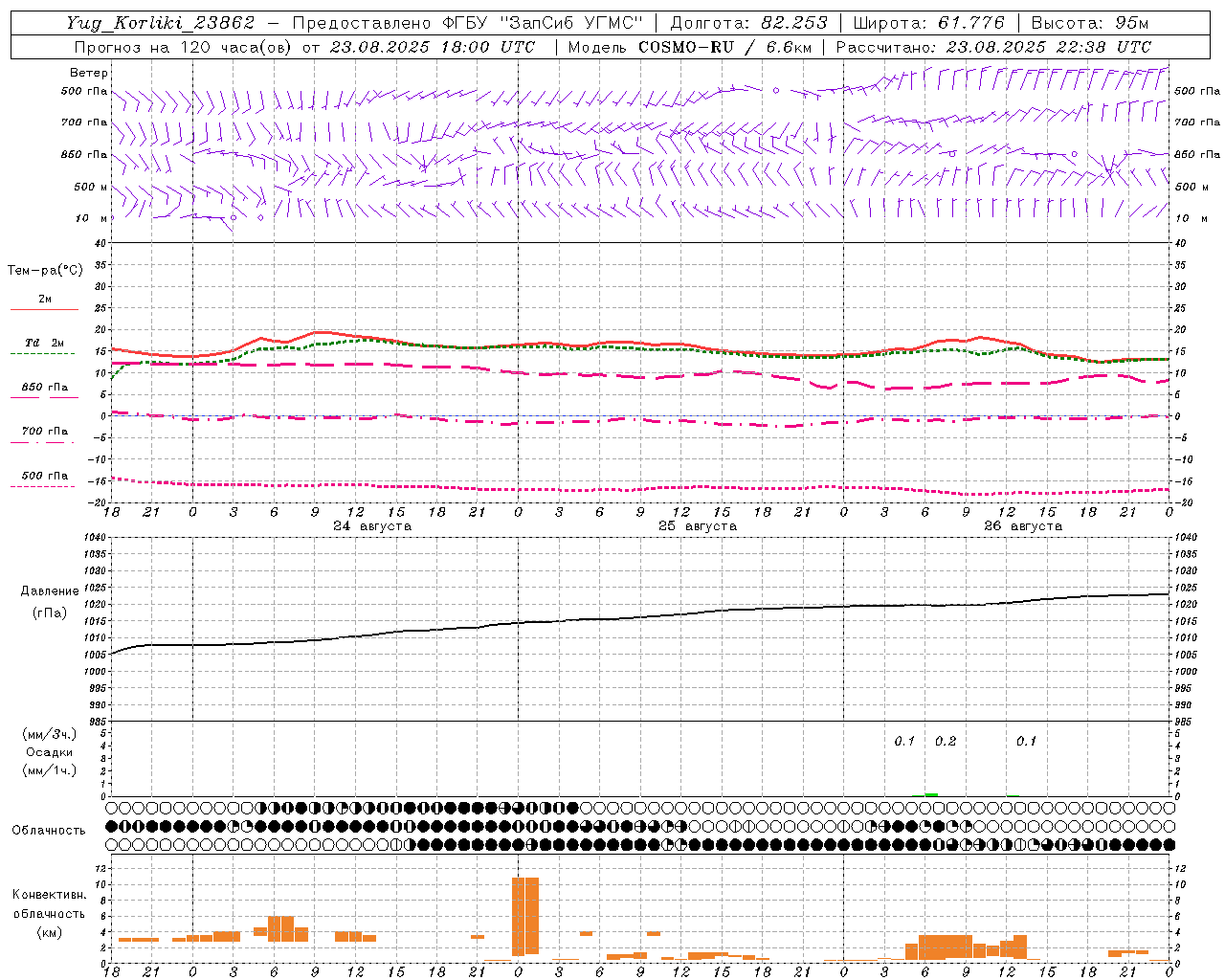Click the Широта: 61.776 header value
This screenshot has height=980, width=1225.
pyautogui.click(x=928, y=23)
